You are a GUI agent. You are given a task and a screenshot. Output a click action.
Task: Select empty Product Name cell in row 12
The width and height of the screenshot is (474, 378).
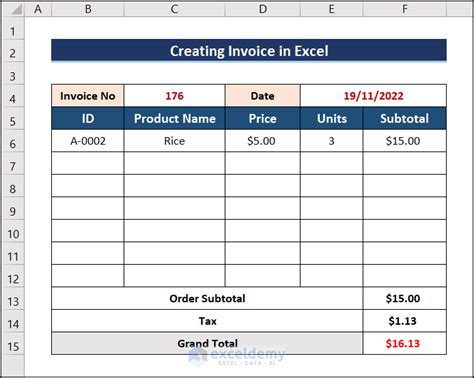click(x=174, y=276)
